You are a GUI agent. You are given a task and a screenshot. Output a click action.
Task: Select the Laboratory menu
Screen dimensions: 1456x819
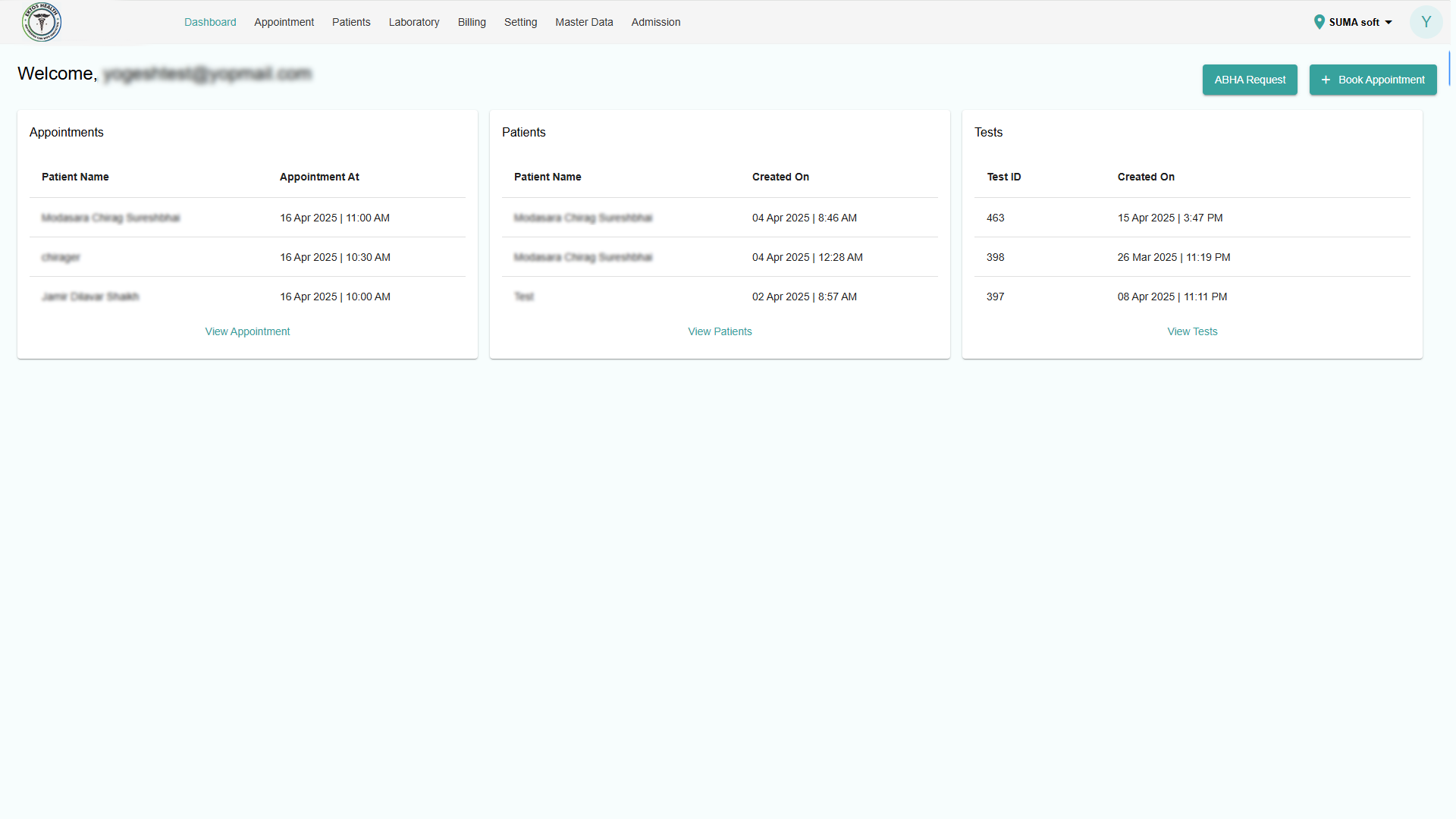[x=414, y=22]
